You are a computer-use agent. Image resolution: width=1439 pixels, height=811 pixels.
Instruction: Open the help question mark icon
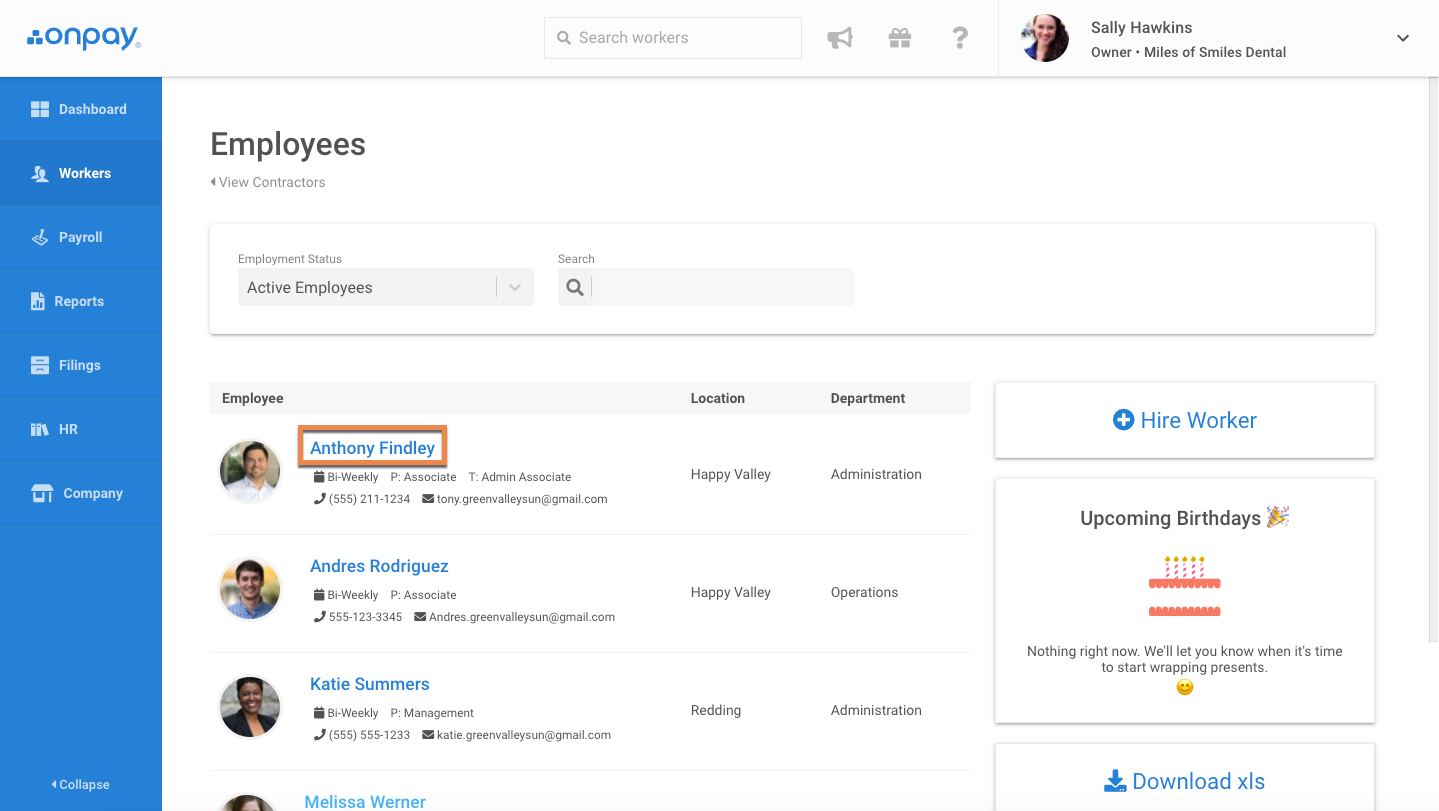960,38
